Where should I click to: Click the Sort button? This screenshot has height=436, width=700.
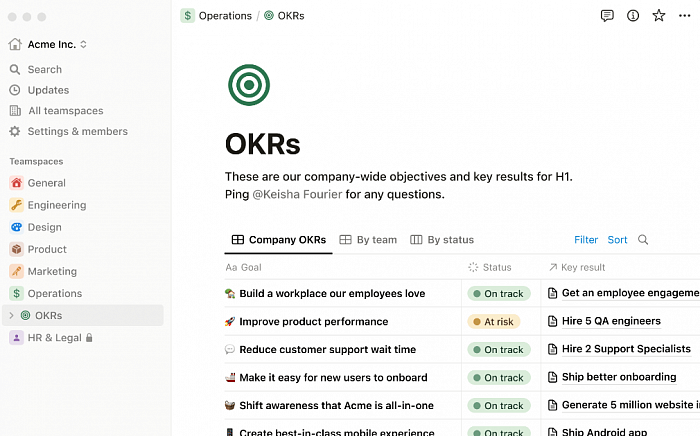(x=617, y=240)
